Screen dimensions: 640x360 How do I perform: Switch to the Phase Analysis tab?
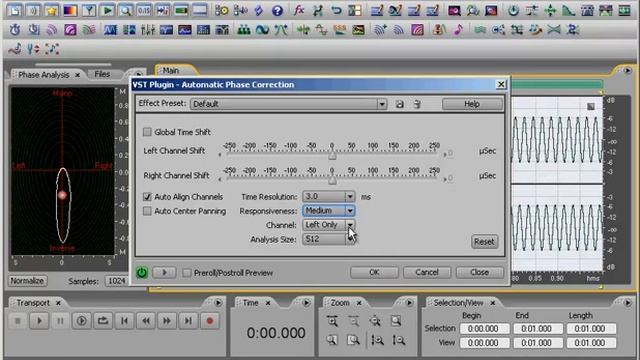(44, 75)
